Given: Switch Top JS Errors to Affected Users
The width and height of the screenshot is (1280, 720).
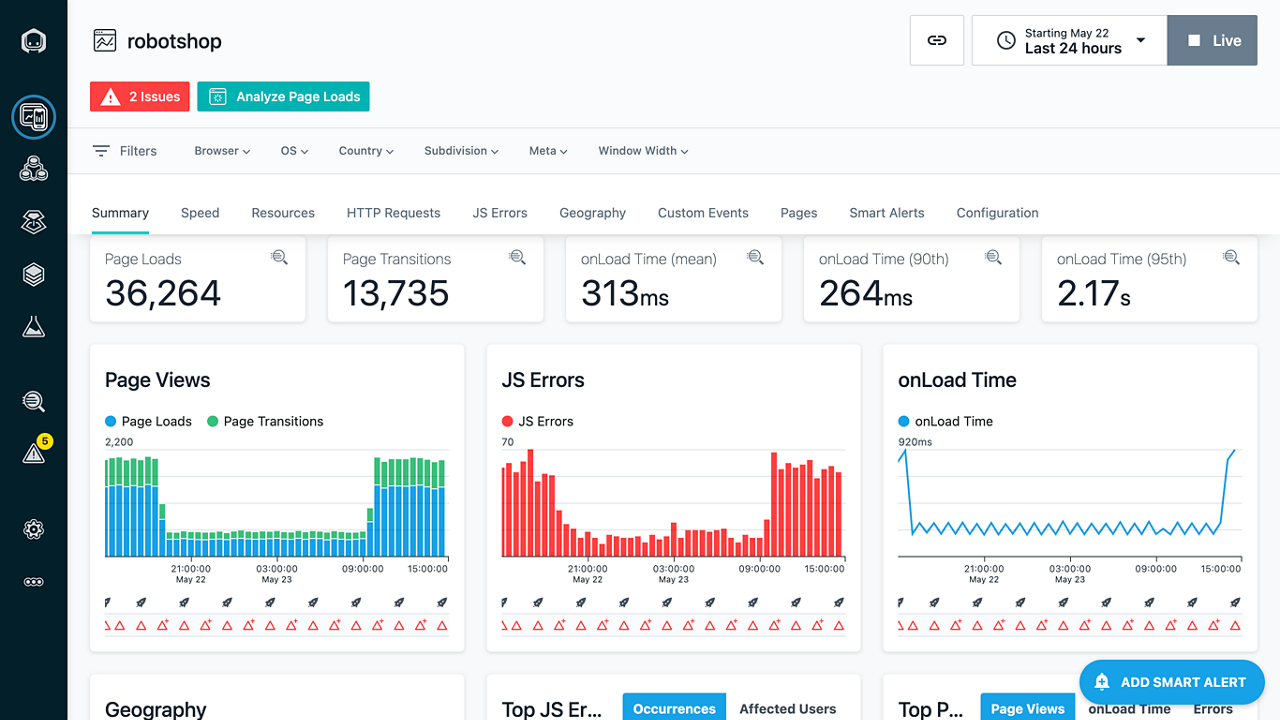Looking at the screenshot, I should [788, 706].
